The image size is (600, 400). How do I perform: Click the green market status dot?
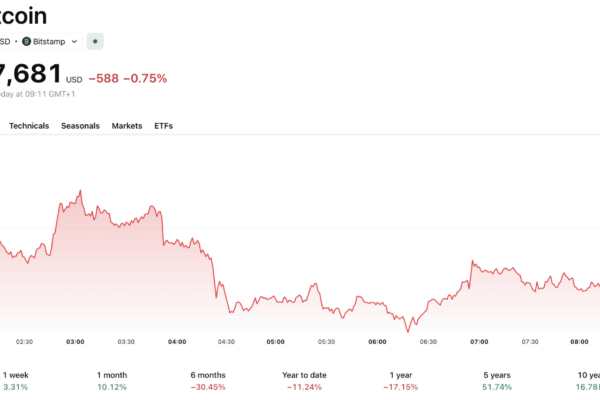(x=95, y=41)
